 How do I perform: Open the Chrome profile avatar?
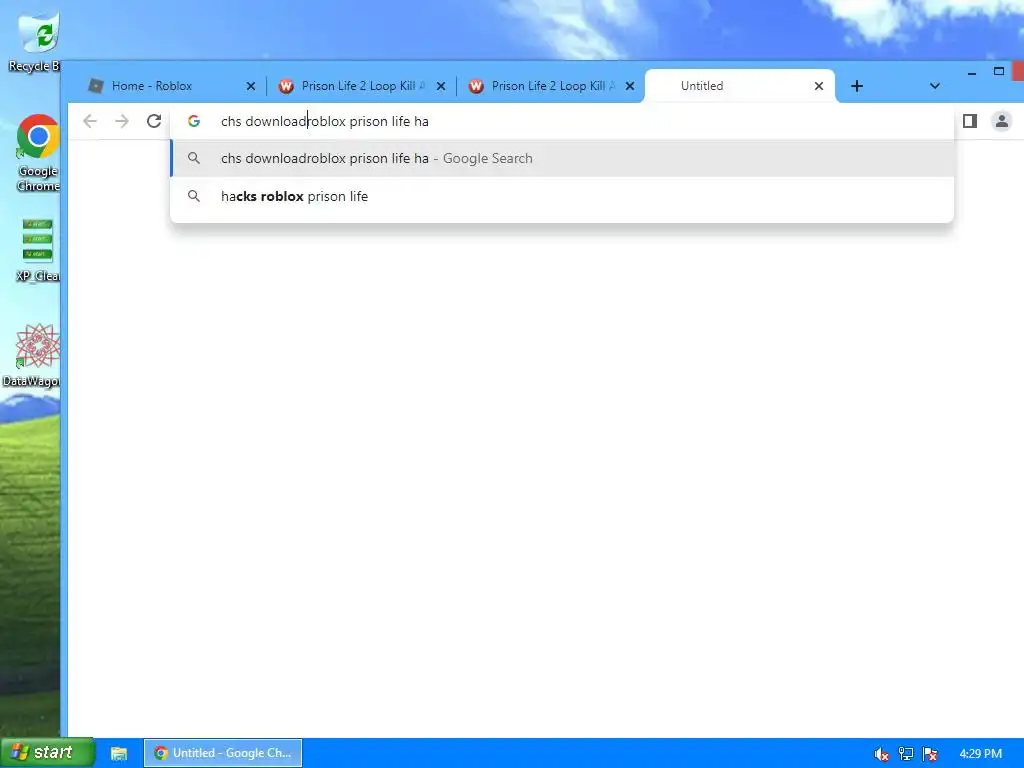click(1001, 121)
